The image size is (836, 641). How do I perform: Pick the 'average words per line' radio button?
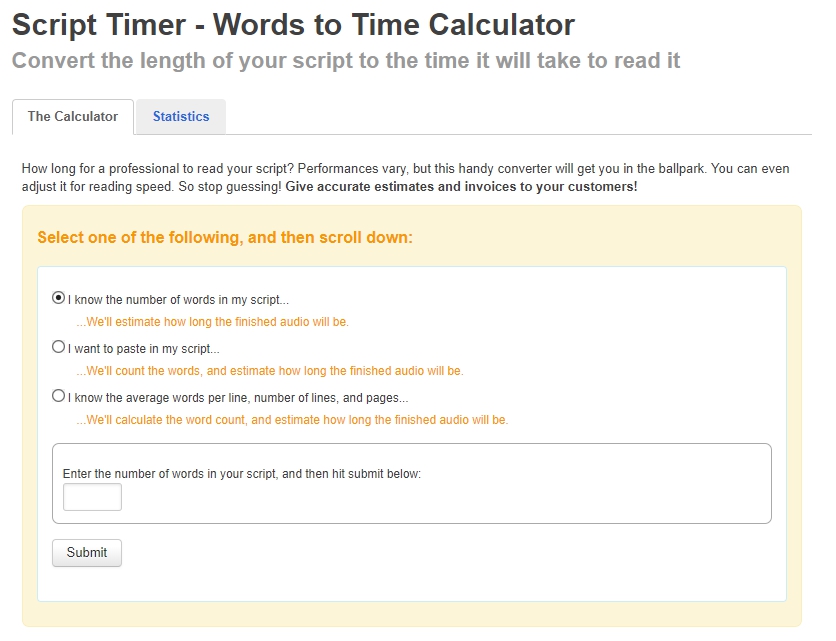pyautogui.click(x=58, y=396)
